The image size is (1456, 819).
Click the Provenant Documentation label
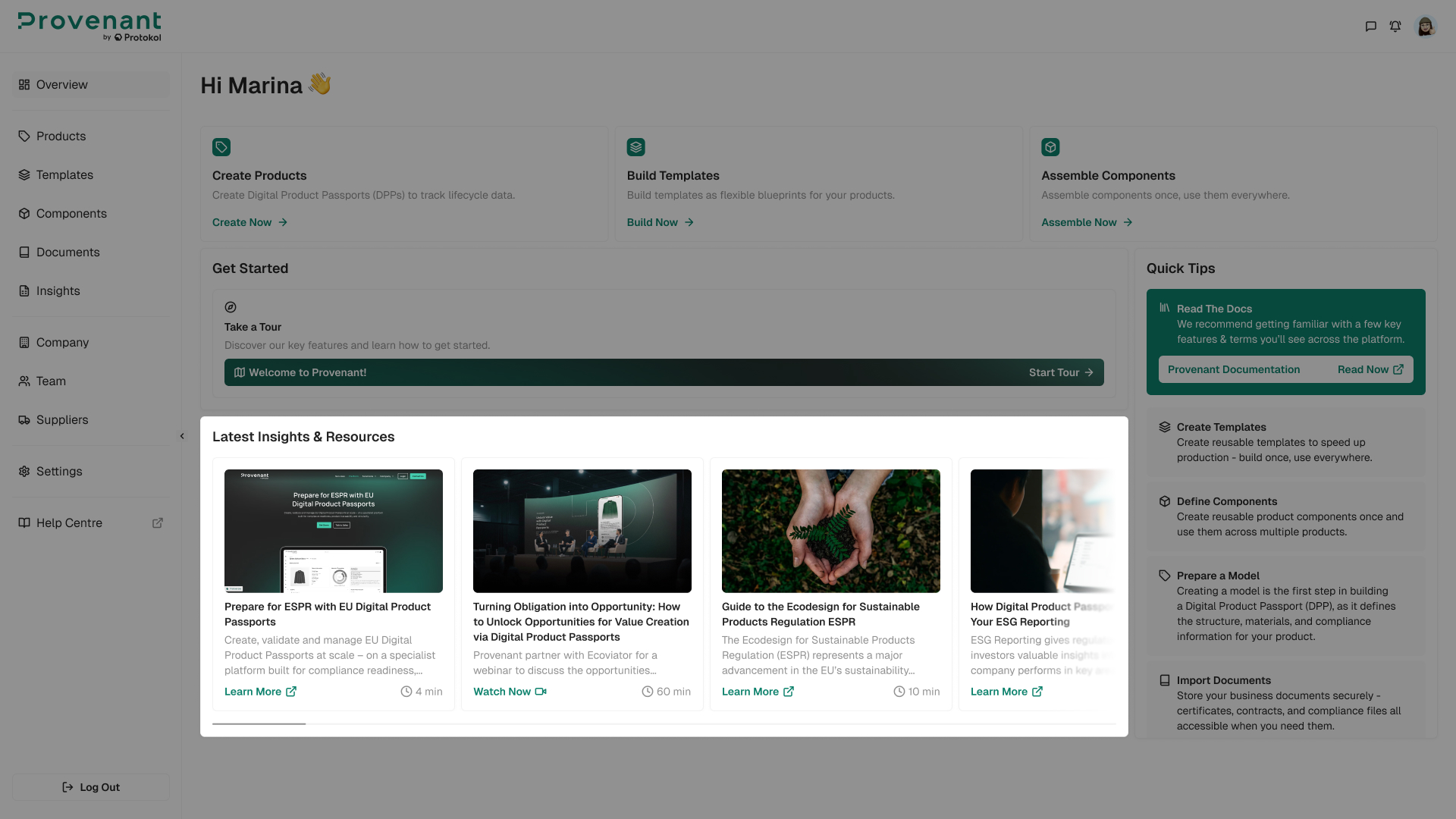point(1234,369)
